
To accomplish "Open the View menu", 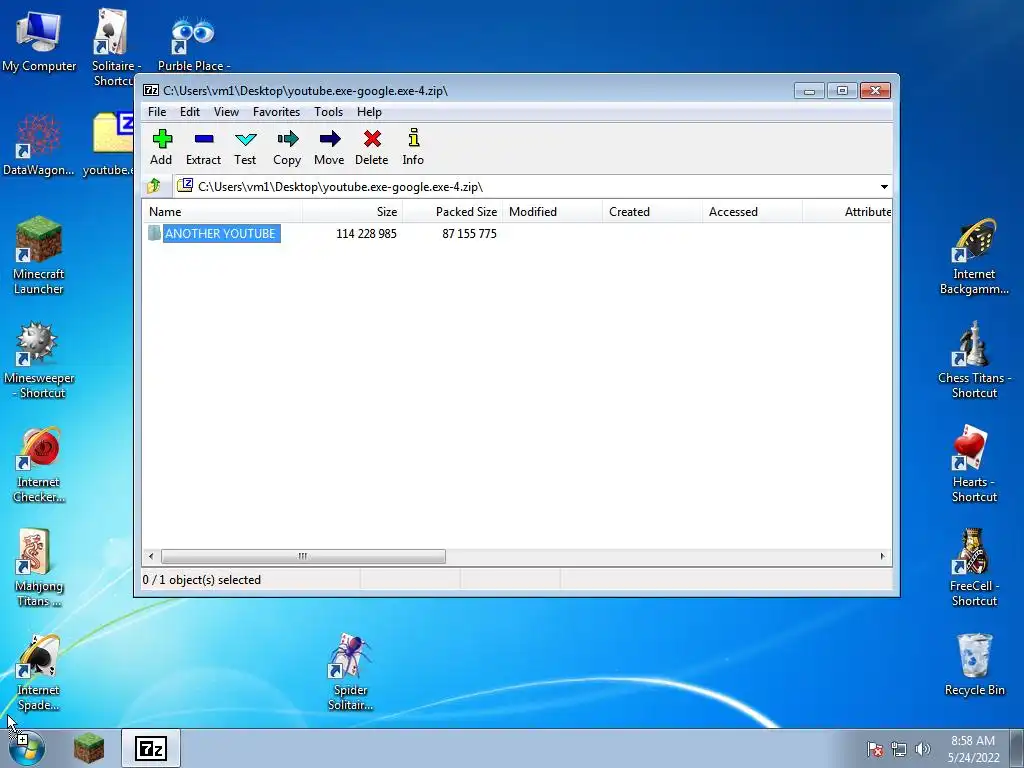I will 227,112.
